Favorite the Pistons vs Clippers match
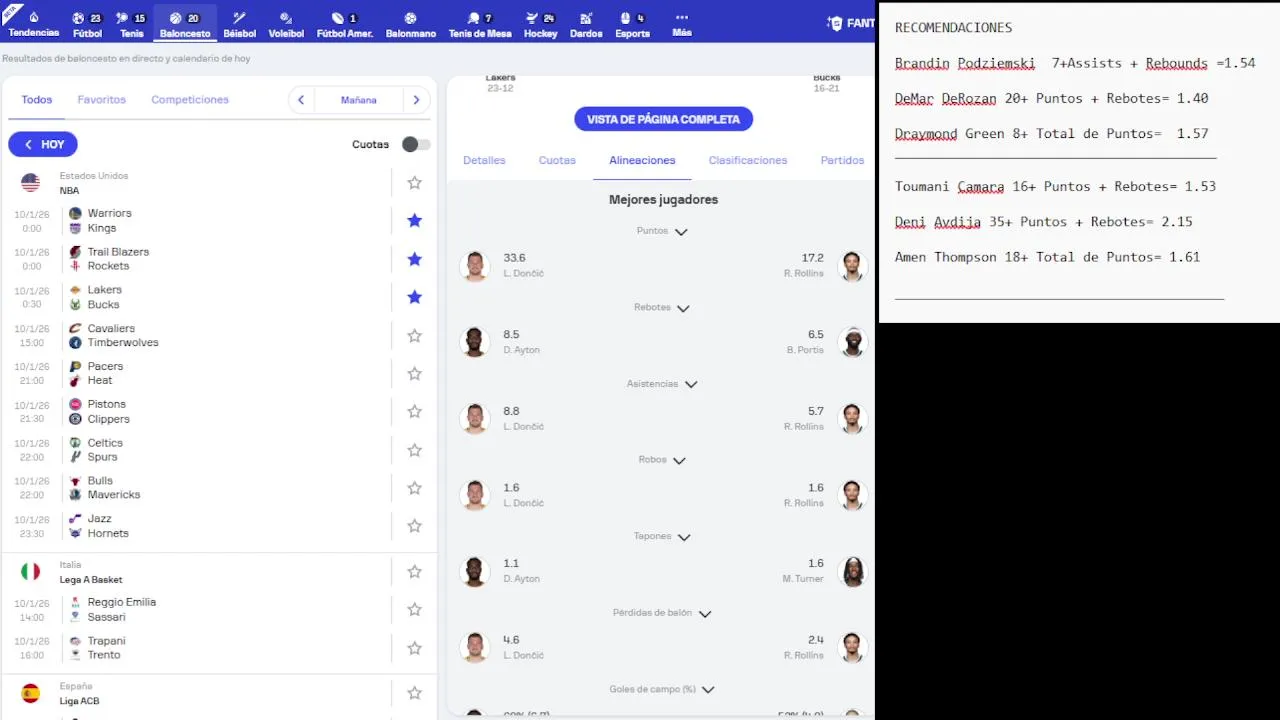 point(414,412)
